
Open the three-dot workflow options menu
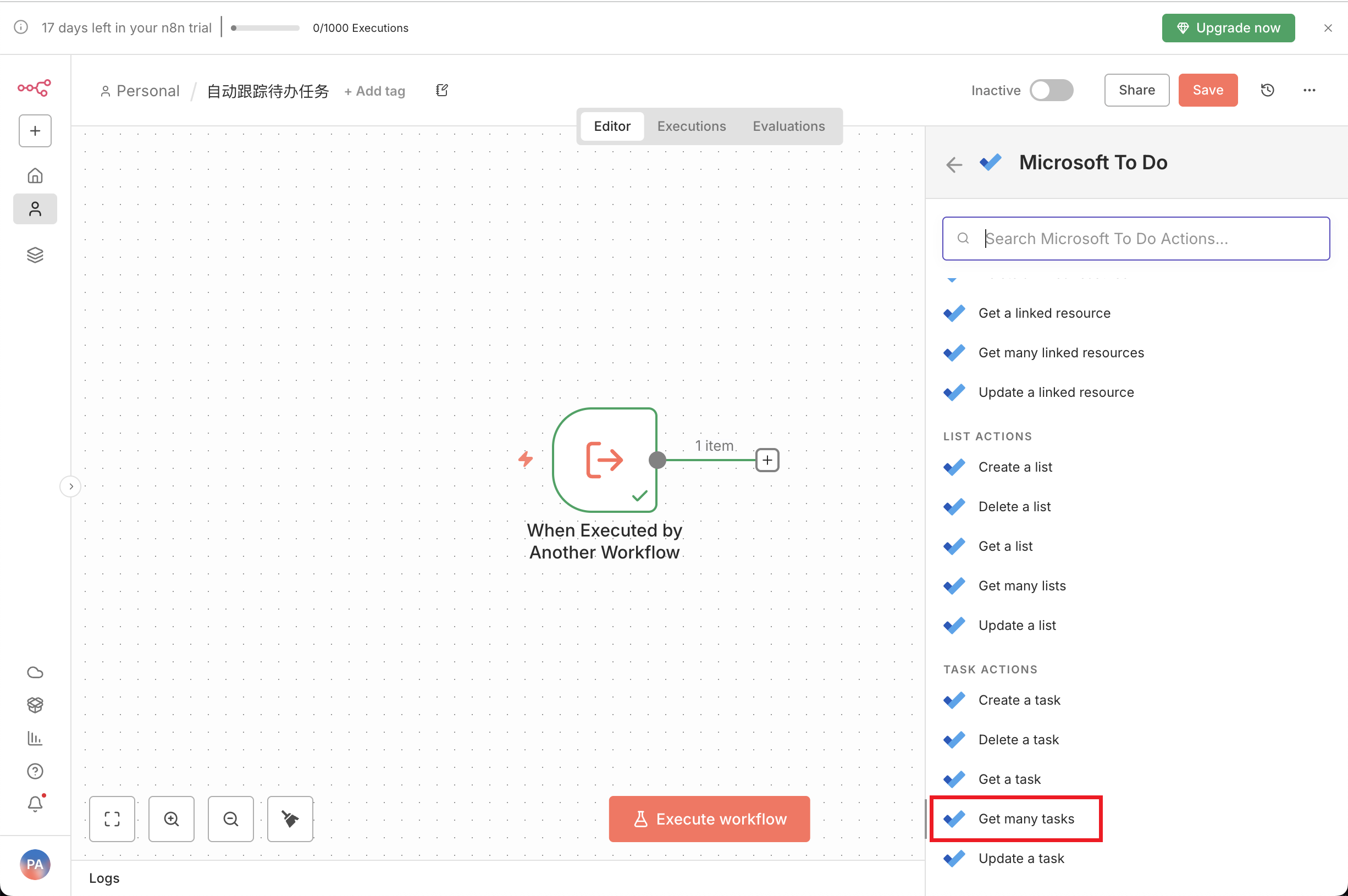tap(1309, 90)
